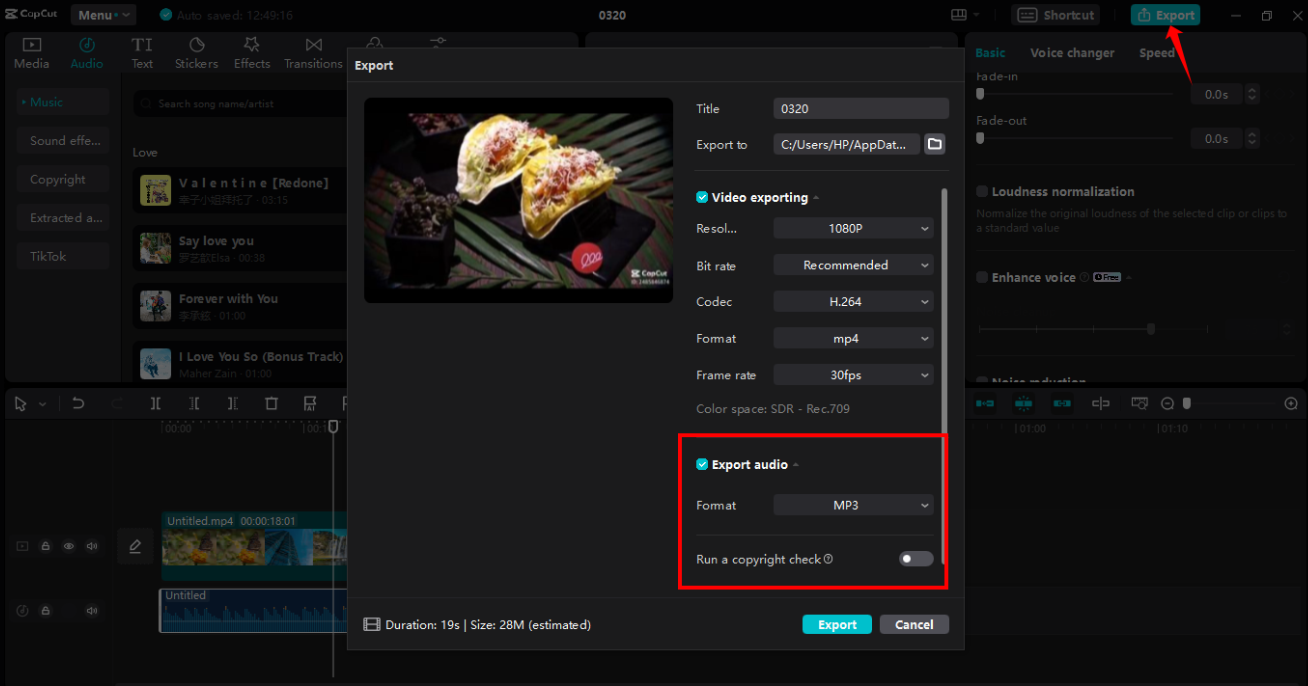Enable Loudness normalization checkbox
The width and height of the screenshot is (1308, 686).
coord(982,192)
